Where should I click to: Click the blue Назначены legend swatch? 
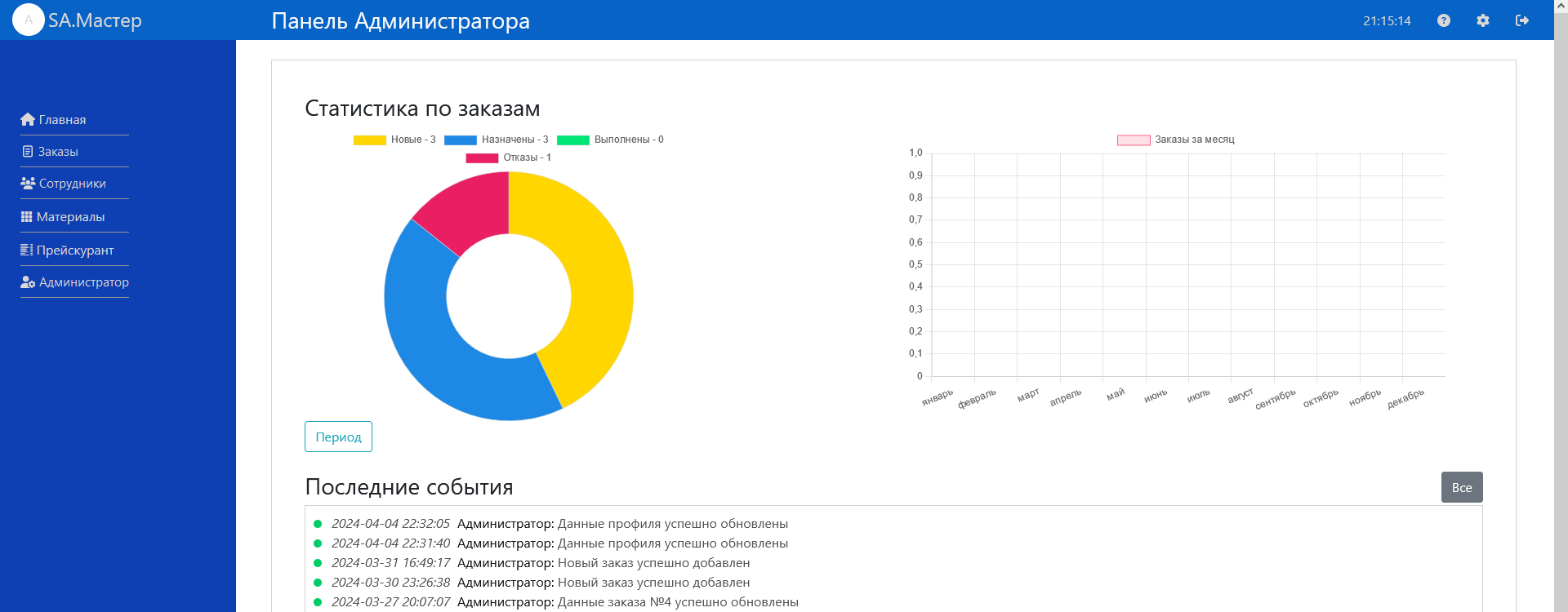pyautogui.click(x=461, y=140)
